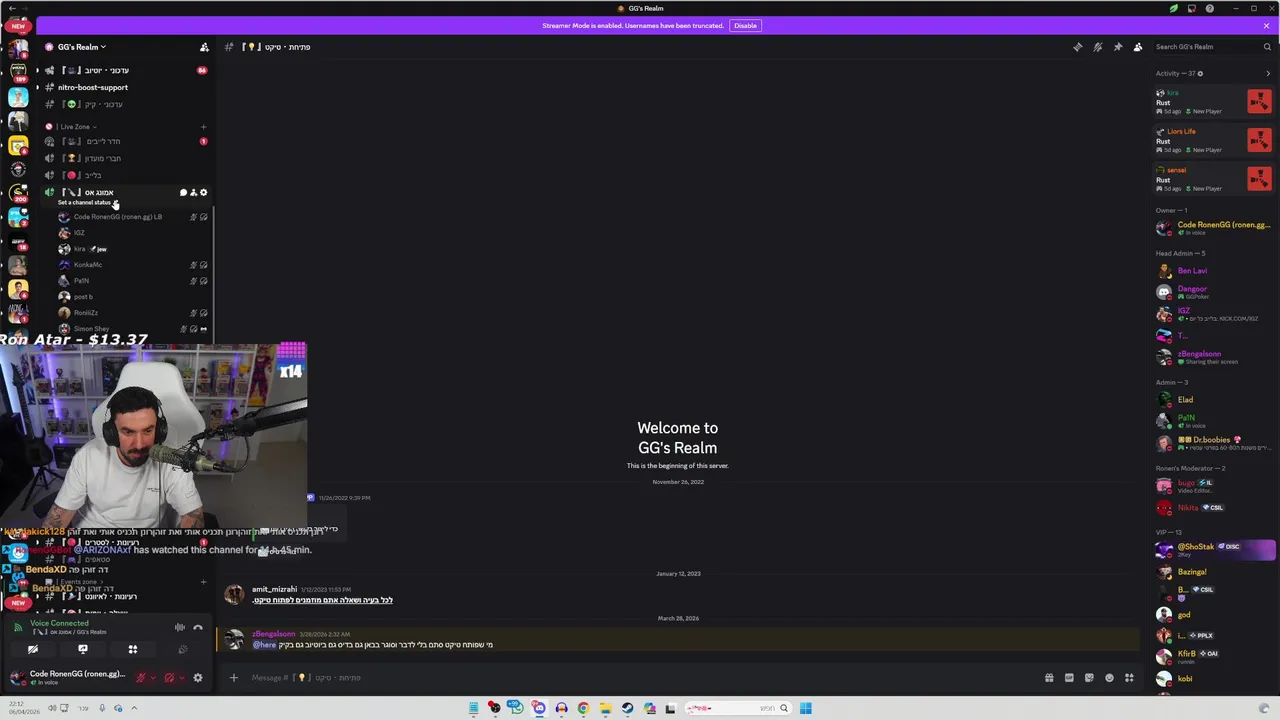Disconnect from voice call
This screenshot has width=1280, height=720.
(x=198, y=627)
